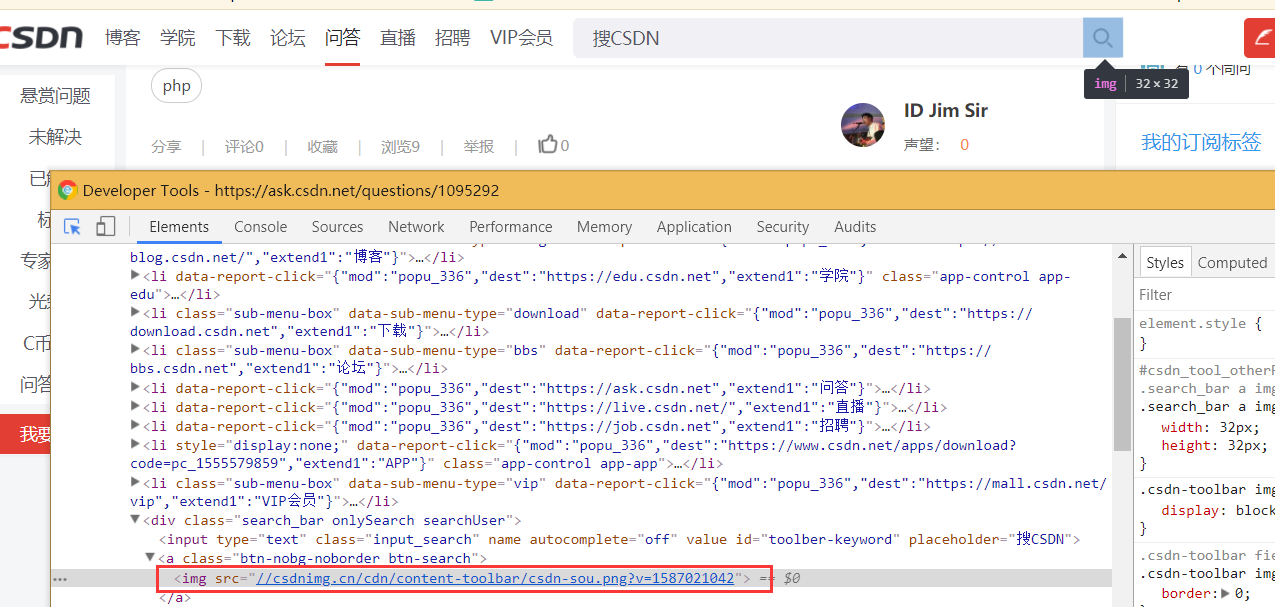Click the Chrome icon in the Developer Tools title bar
The height and width of the screenshot is (607, 1275).
[67, 190]
